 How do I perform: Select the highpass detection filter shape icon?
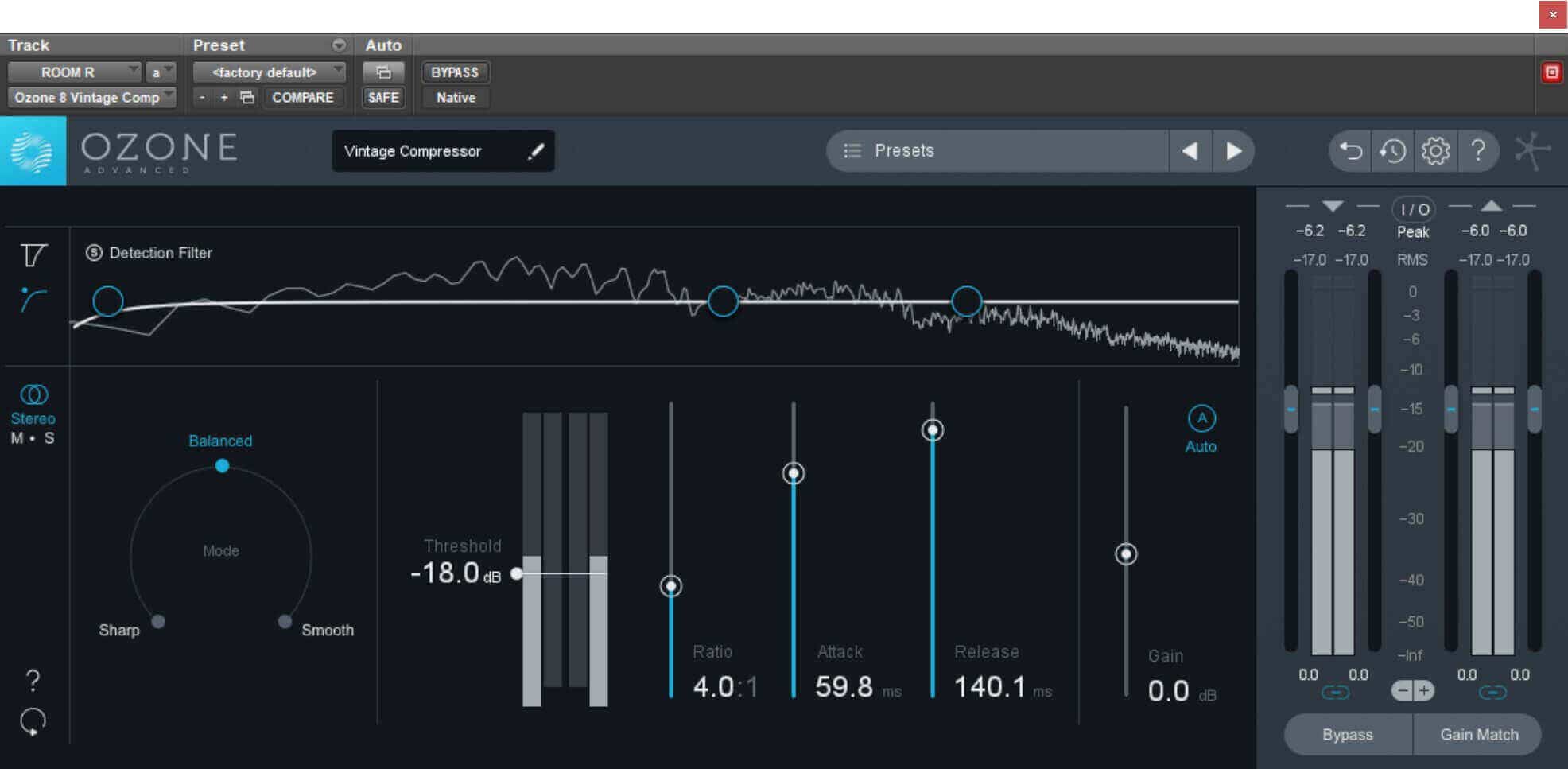point(33,255)
